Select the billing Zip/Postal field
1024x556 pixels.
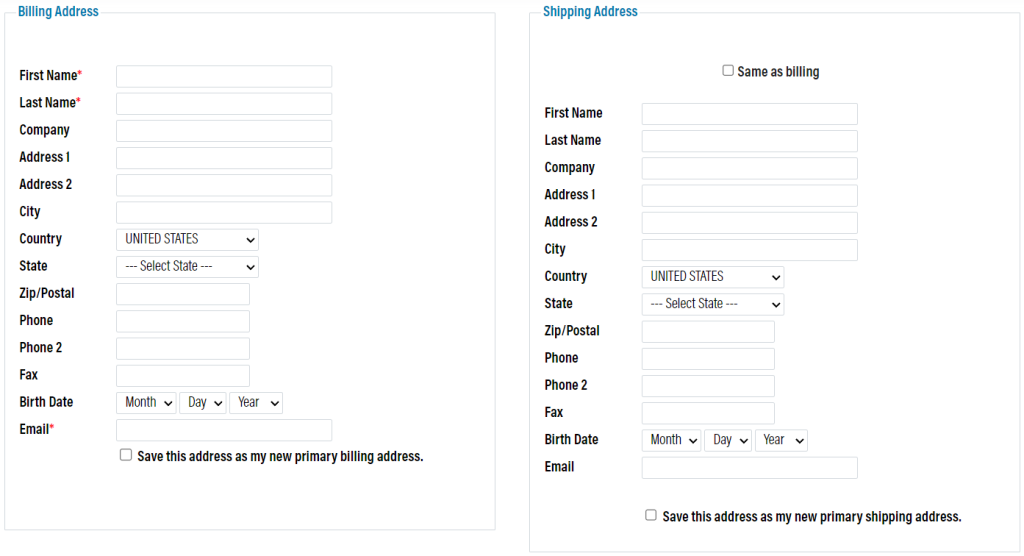coord(183,294)
